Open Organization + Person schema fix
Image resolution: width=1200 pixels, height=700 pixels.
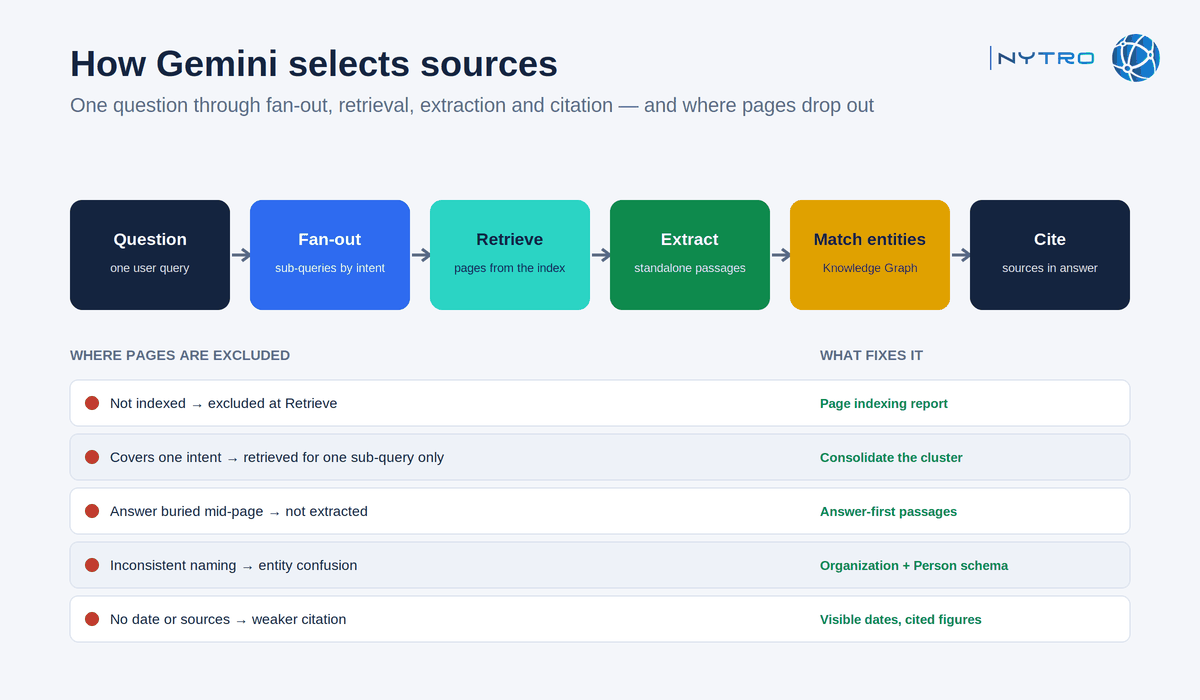(x=914, y=565)
